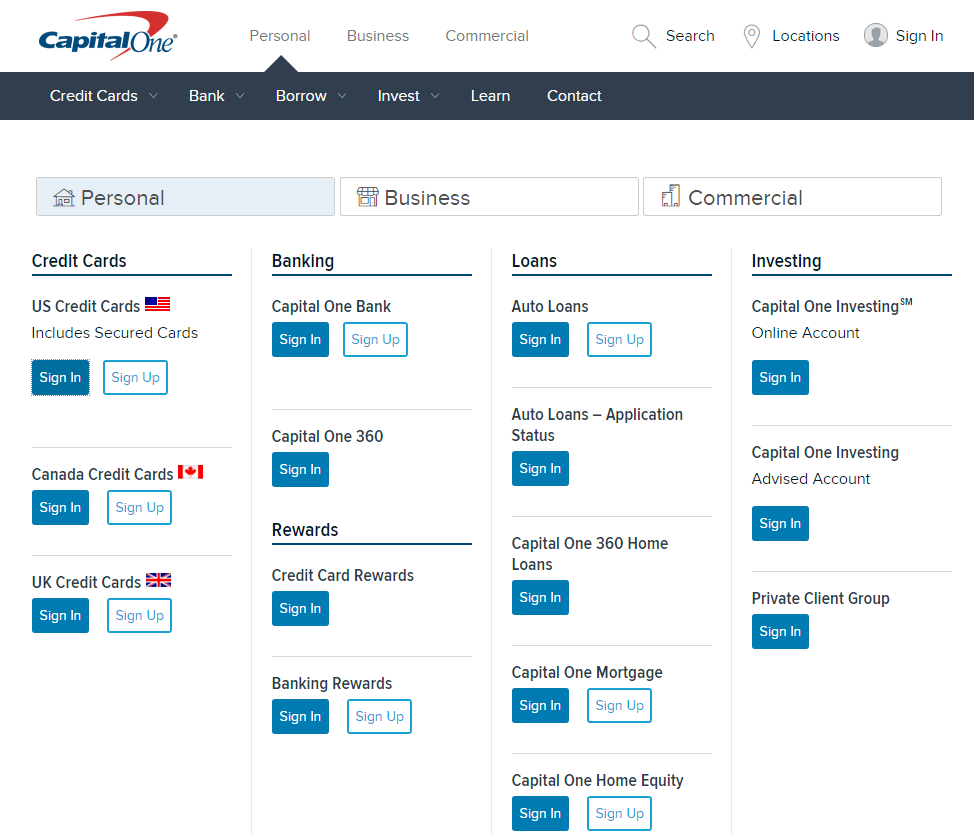
Task: Open the Contact menu item
Action: pos(574,96)
